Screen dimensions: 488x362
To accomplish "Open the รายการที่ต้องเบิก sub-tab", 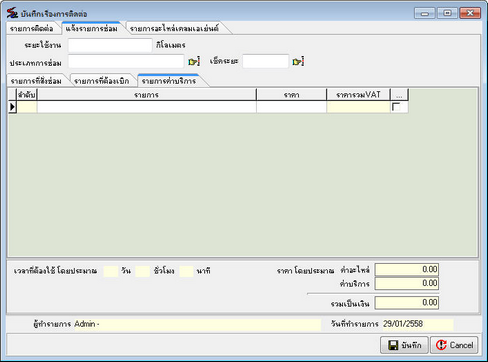I will (102, 81).
